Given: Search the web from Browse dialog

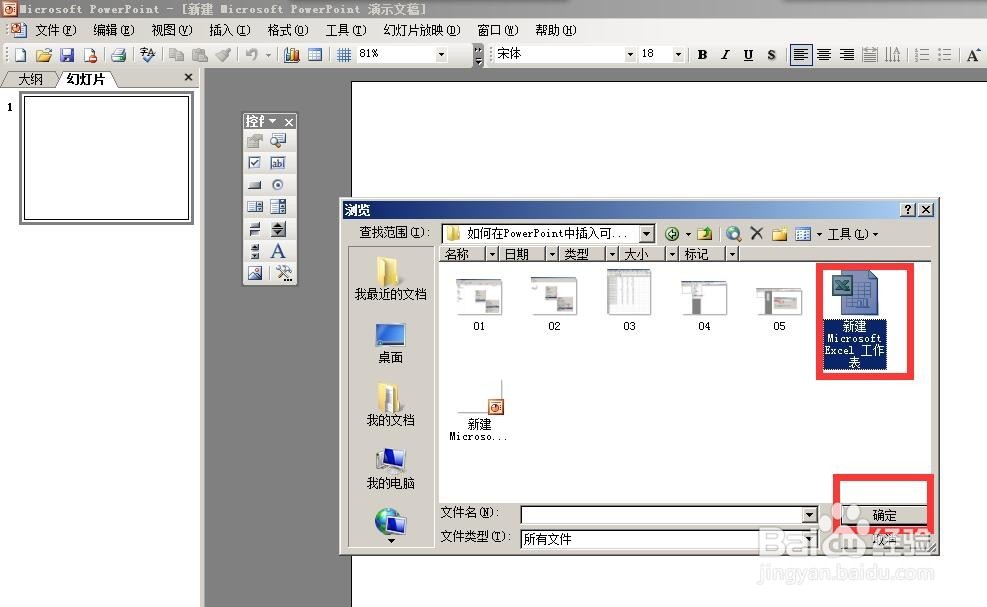Looking at the screenshot, I should point(733,234).
